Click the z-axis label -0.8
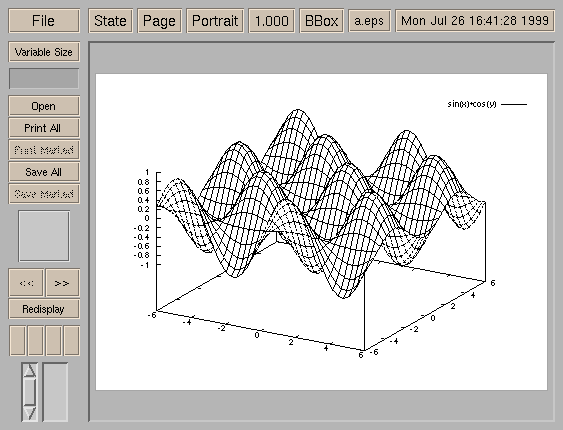This screenshot has width=563, height=430. (141, 256)
